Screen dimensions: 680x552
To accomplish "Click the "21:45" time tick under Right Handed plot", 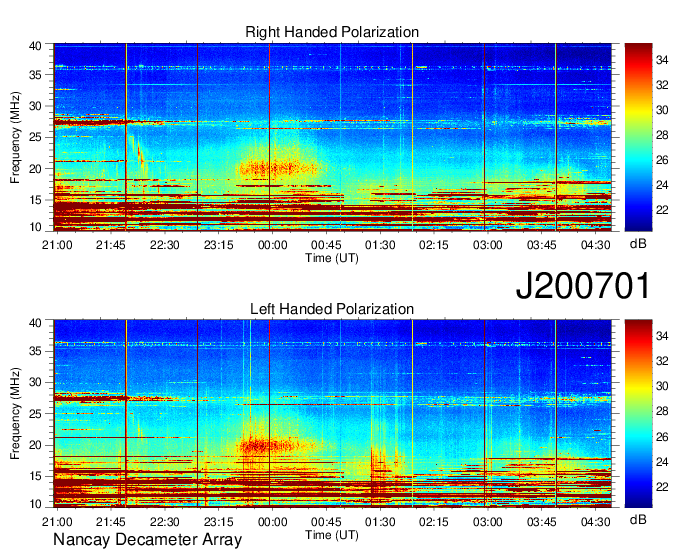I will pyautogui.click(x=111, y=245).
